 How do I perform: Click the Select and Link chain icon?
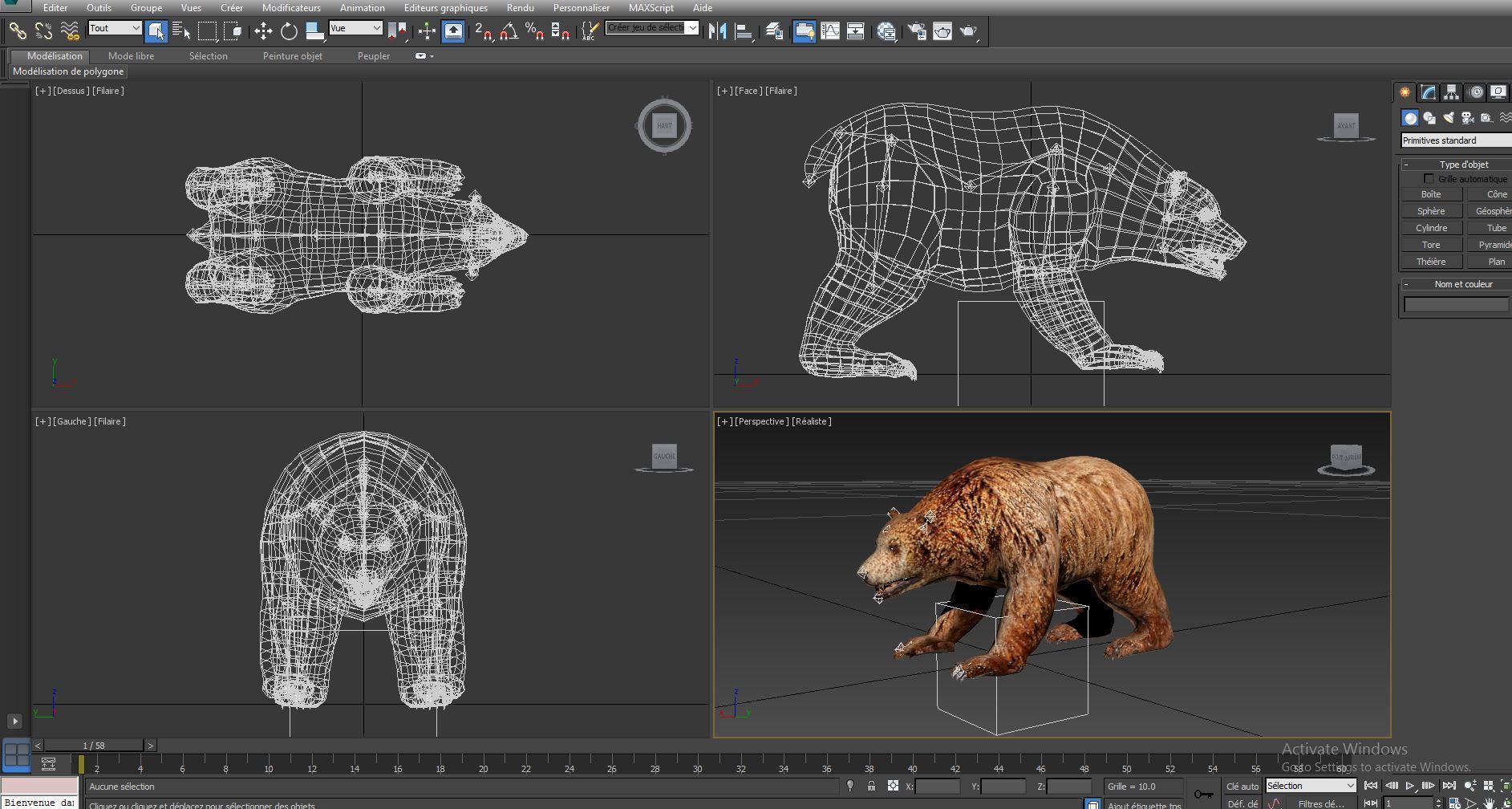pos(18,31)
